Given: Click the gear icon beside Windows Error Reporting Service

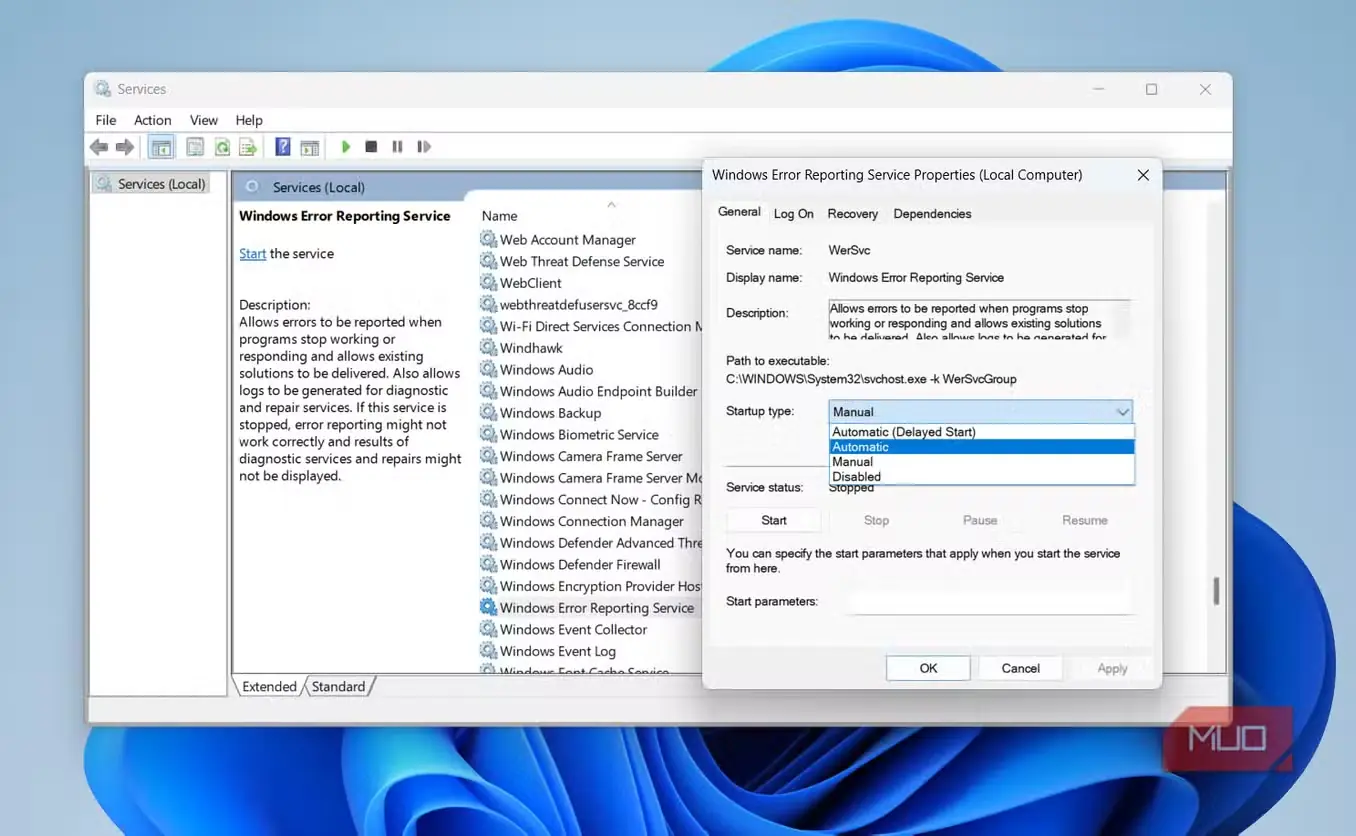Looking at the screenshot, I should 488,607.
